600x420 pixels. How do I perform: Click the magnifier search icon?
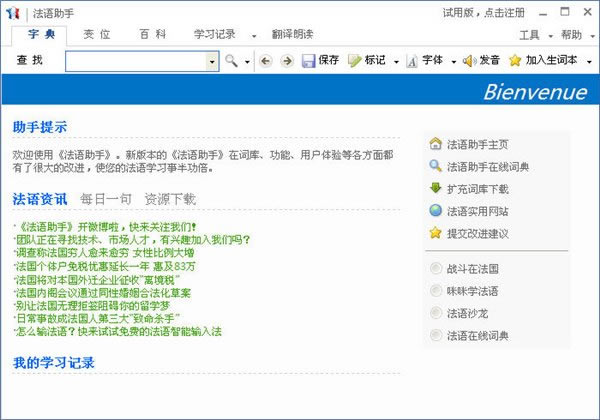tap(231, 60)
